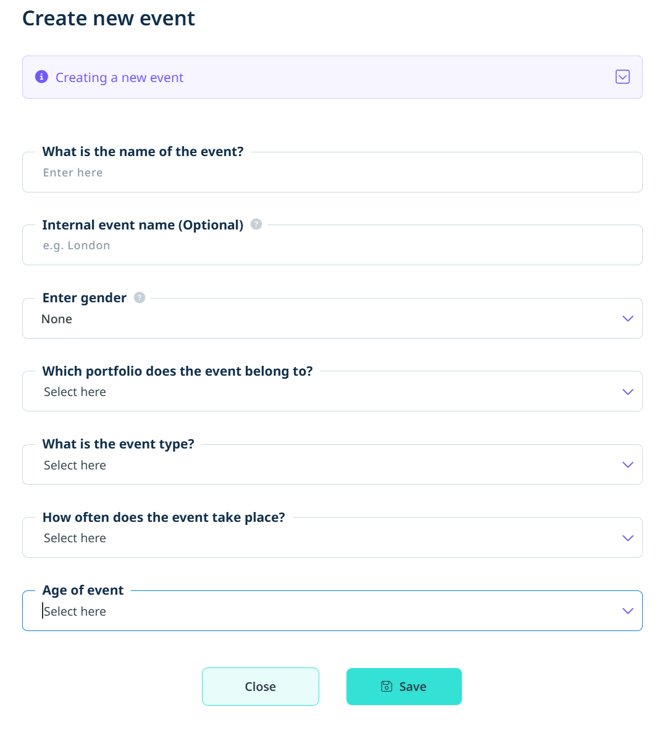Click the gender field chevron arrow
670x731 pixels.
click(x=628, y=319)
